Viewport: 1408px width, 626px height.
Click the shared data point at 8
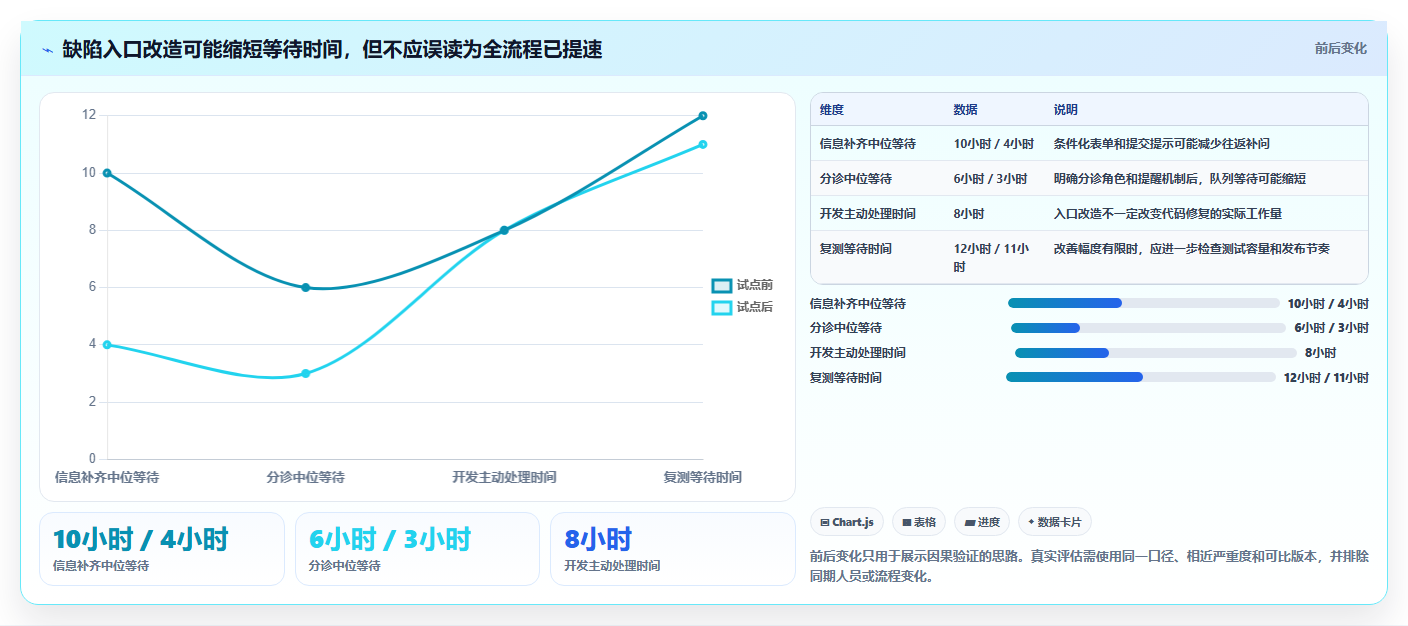point(504,230)
